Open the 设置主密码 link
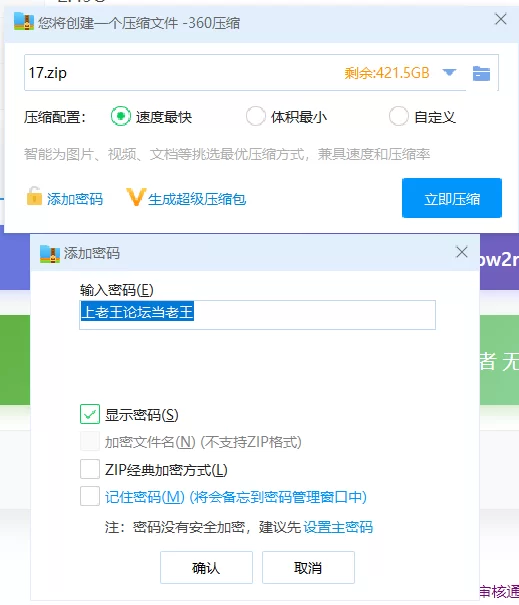519x605 pixels. click(x=338, y=527)
